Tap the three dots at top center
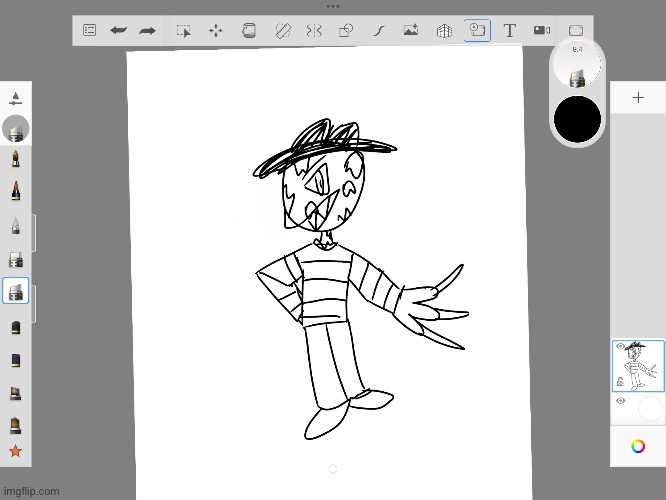The width and height of the screenshot is (666, 500). tap(333, 6)
